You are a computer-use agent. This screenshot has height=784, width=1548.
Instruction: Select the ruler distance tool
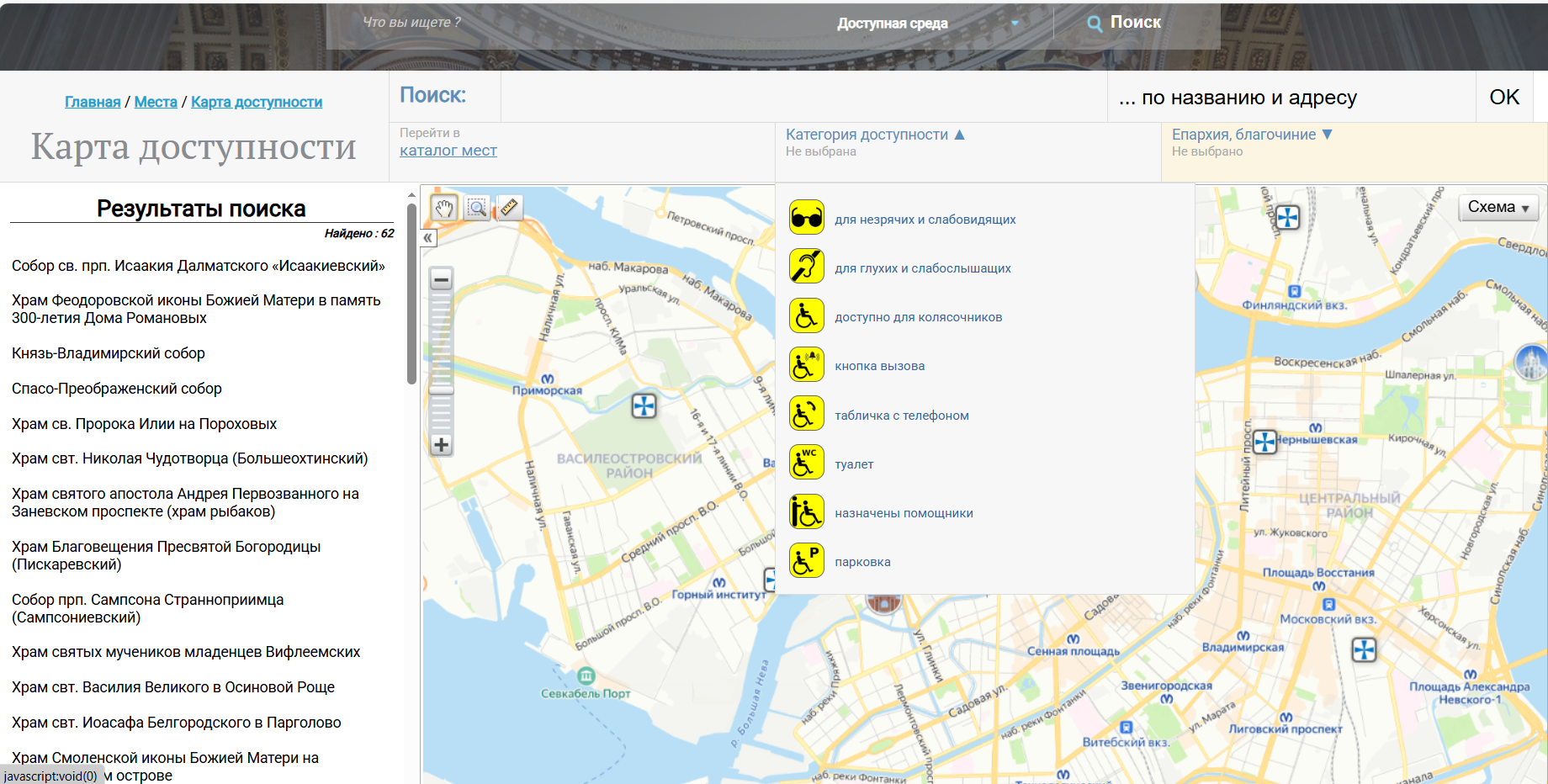(509, 208)
